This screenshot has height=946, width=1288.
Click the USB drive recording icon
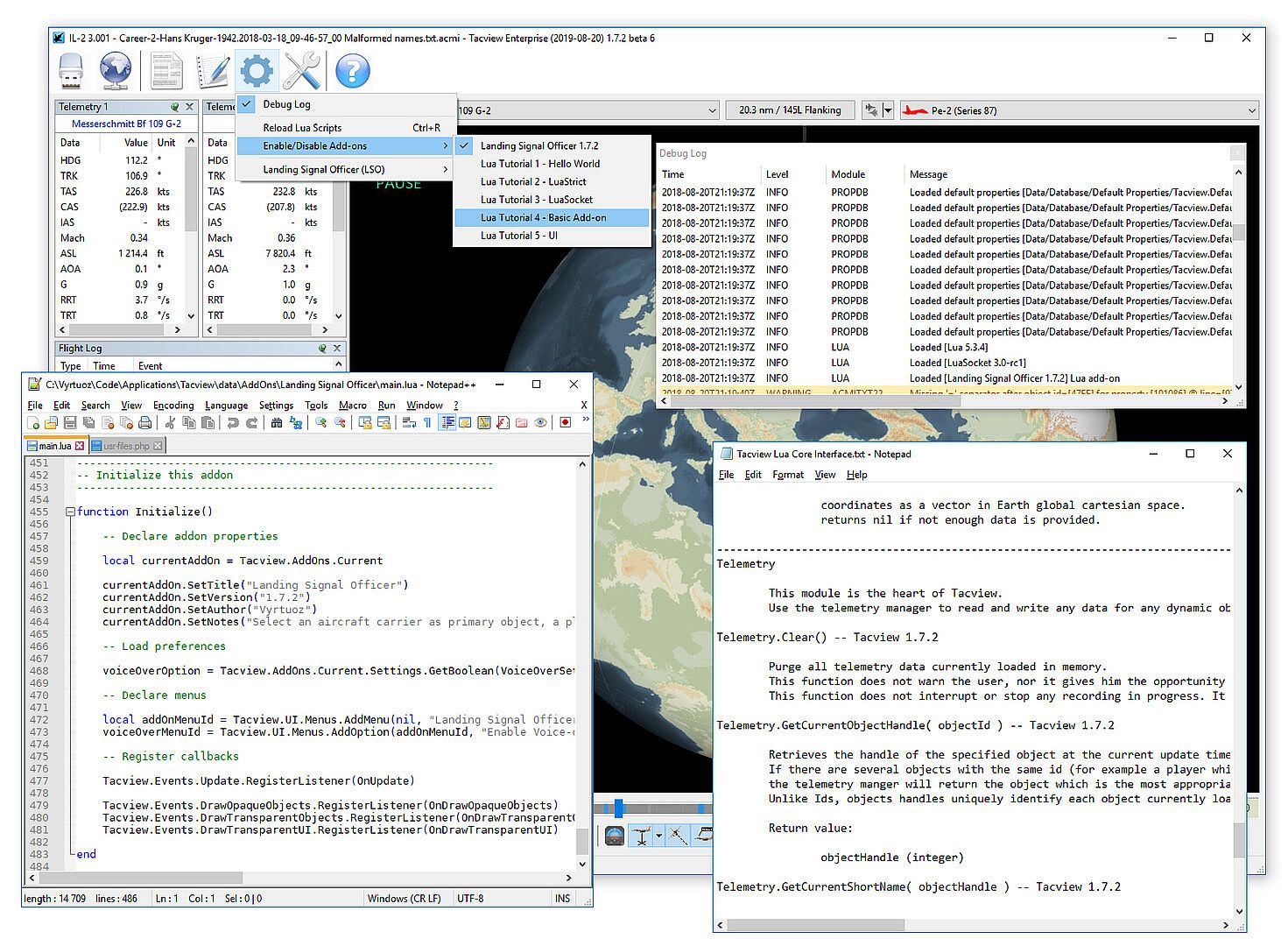71,71
